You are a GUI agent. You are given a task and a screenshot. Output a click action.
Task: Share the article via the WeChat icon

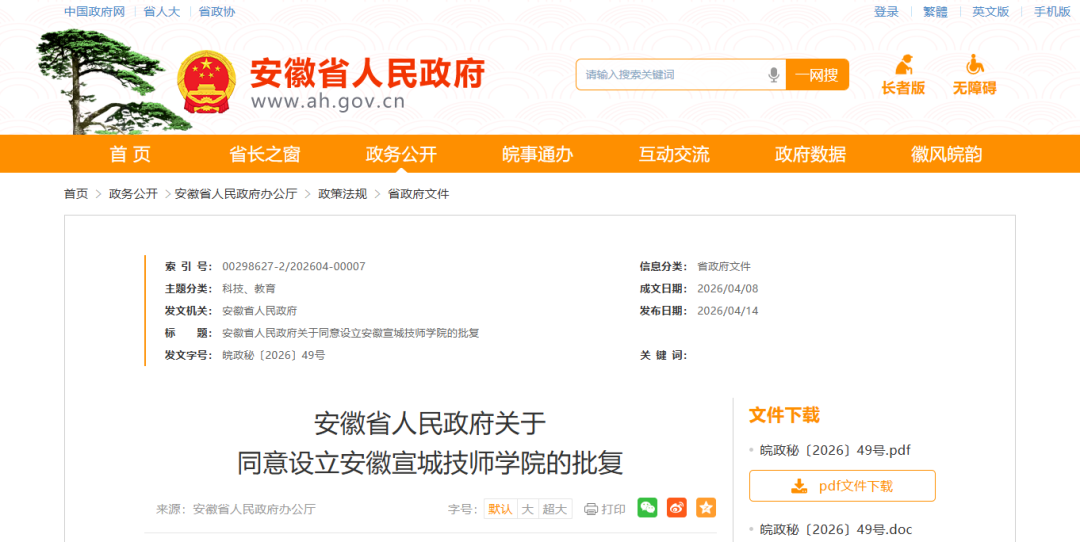pyautogui.click(x=648, y=508)
